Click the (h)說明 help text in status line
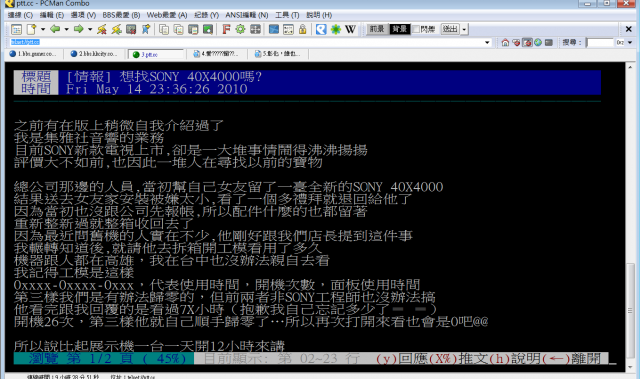640x379 pixels. click(515, 359)
